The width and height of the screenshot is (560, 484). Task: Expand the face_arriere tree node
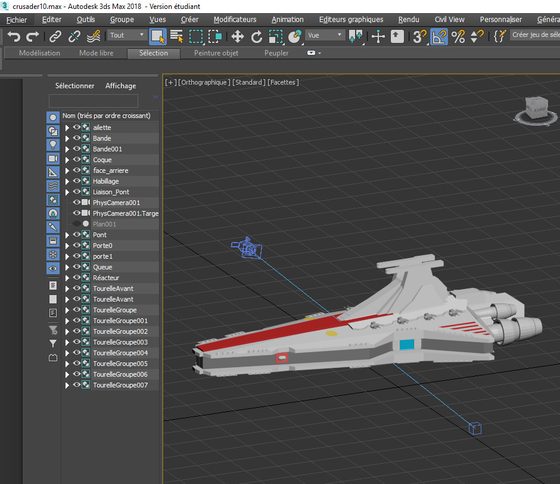tap(67, 170)
